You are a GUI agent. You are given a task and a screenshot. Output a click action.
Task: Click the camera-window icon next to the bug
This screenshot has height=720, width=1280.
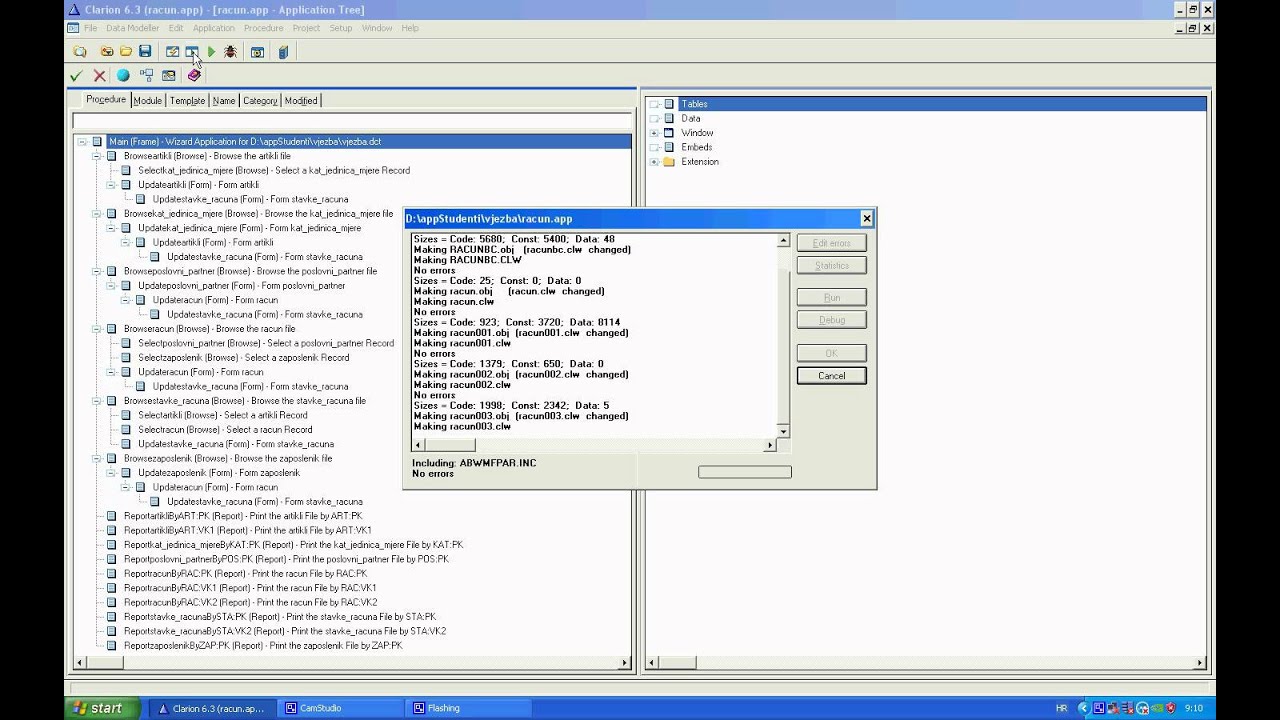257,52
